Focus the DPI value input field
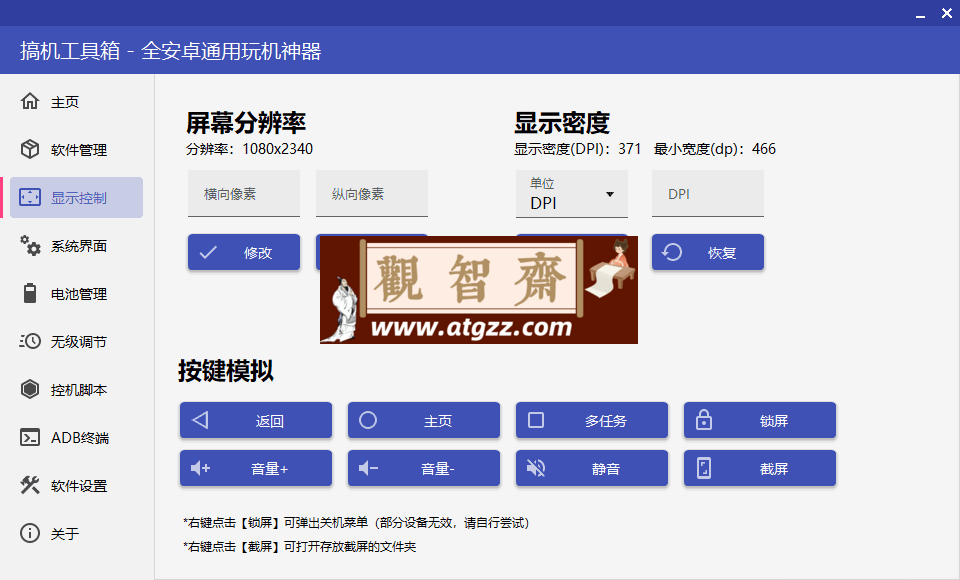The width and height of the screenshot is (960, 580). click(708, 194)
